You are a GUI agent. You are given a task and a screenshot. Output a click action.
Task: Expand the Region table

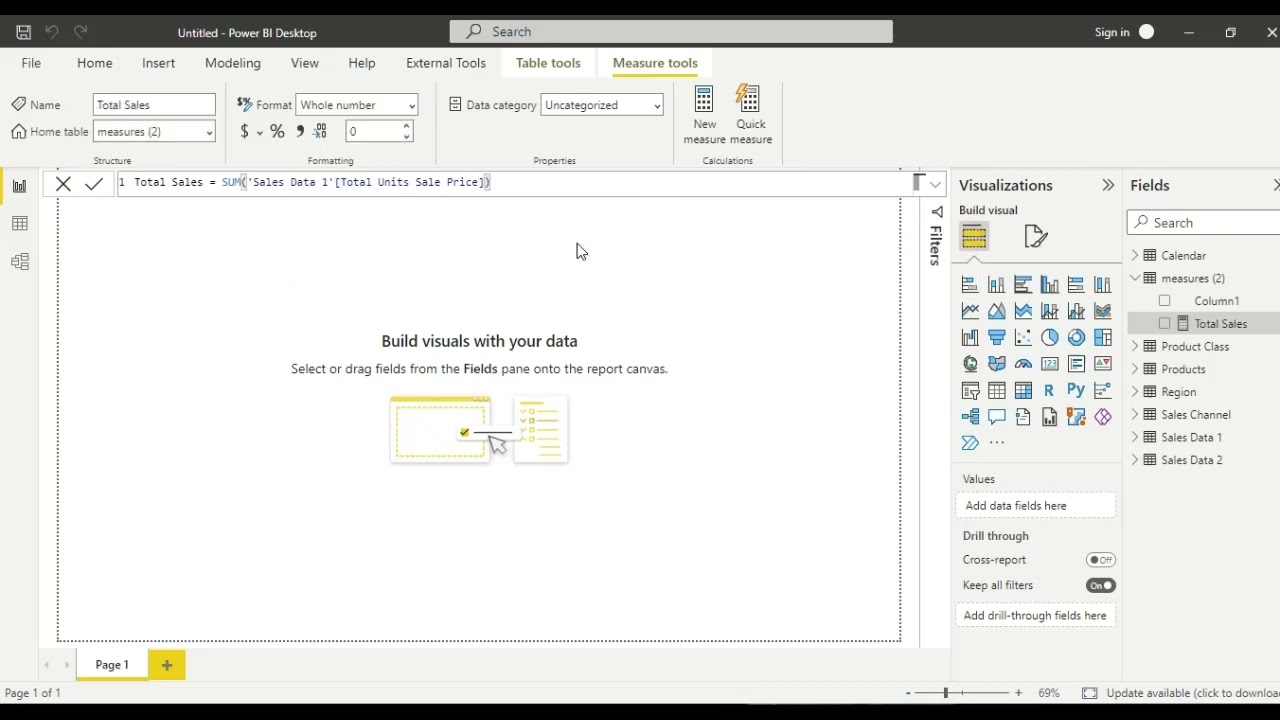(x=1136, y=392)
